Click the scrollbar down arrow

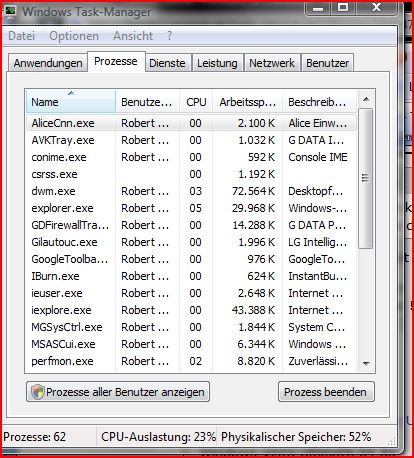(366, 364)
